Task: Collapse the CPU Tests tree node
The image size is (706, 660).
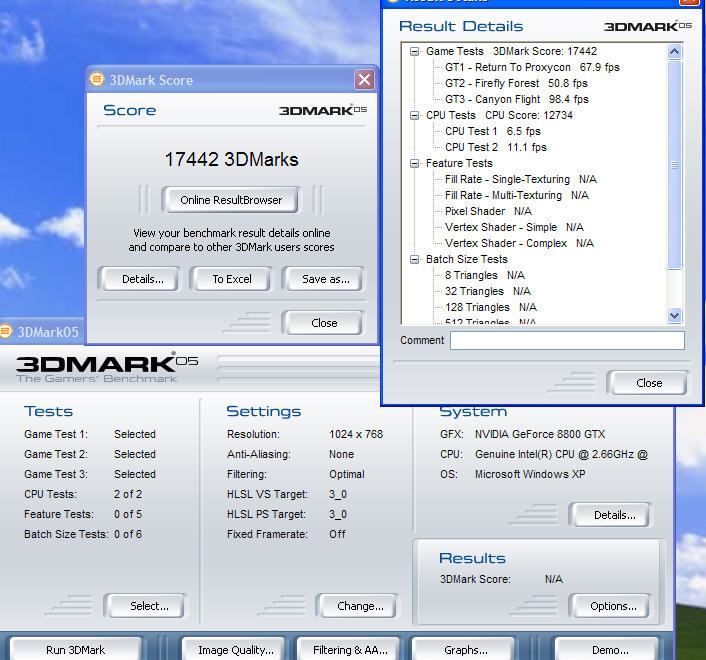Action: tap(414, 115)
